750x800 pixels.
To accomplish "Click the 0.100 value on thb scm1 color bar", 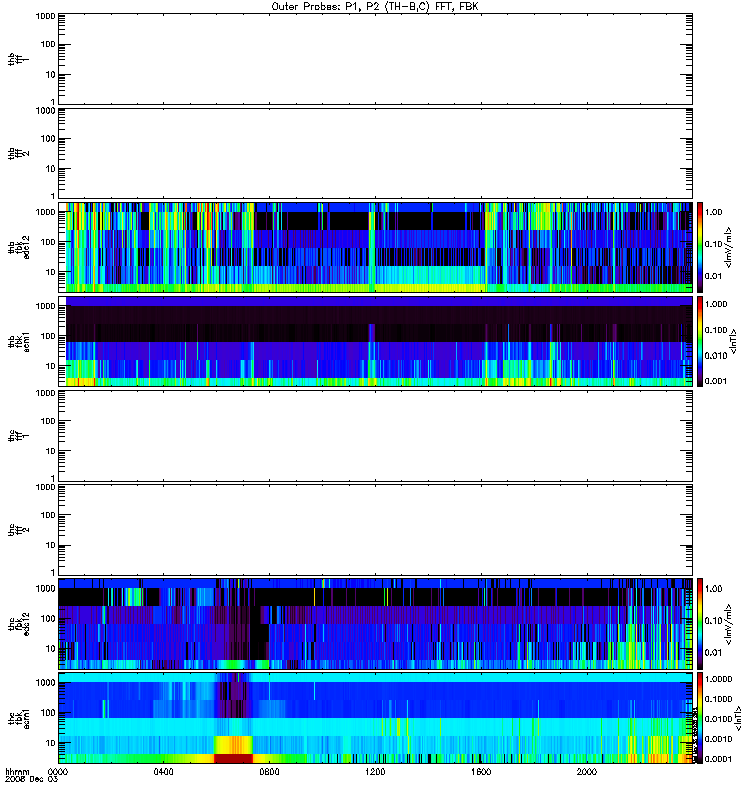I will 716,330.
